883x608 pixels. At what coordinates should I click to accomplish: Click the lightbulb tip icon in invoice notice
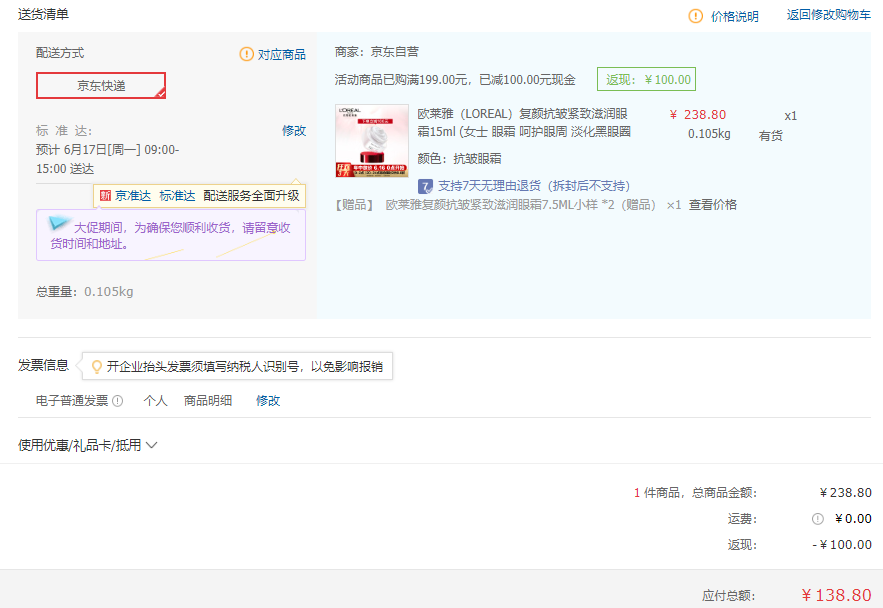(97, 367)
